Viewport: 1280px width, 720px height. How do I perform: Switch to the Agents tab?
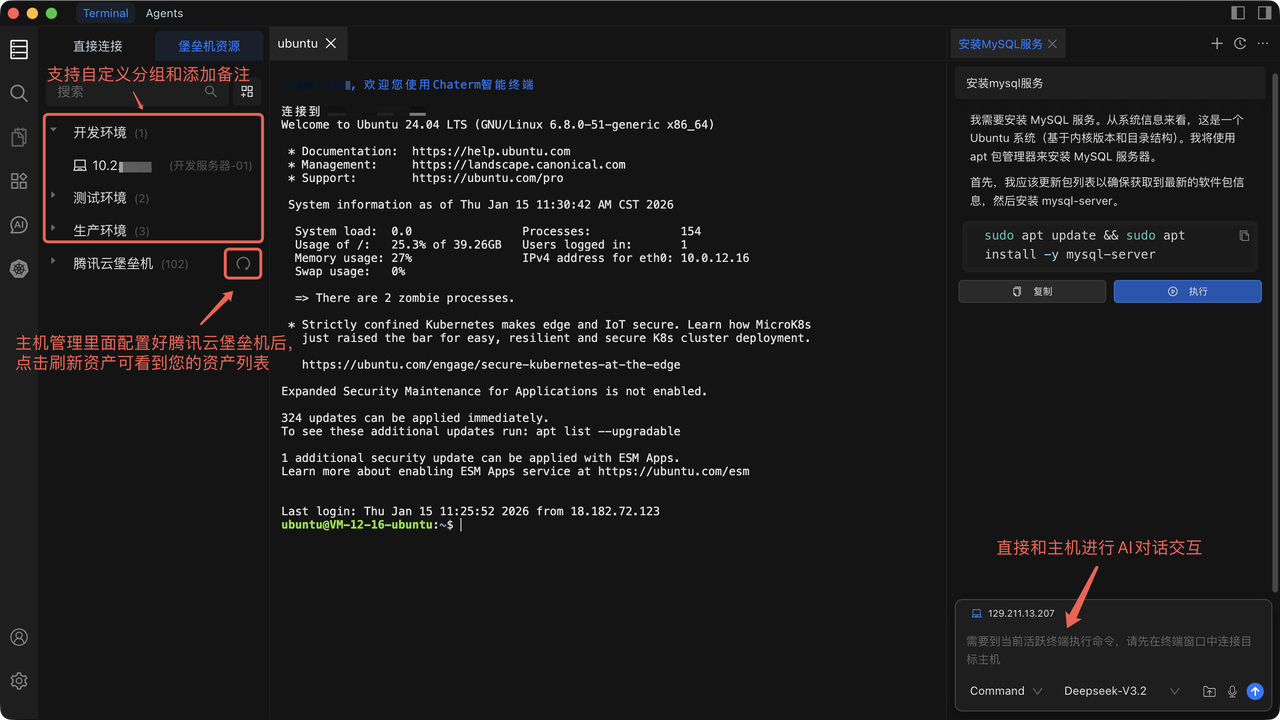(x=164, y=13)
